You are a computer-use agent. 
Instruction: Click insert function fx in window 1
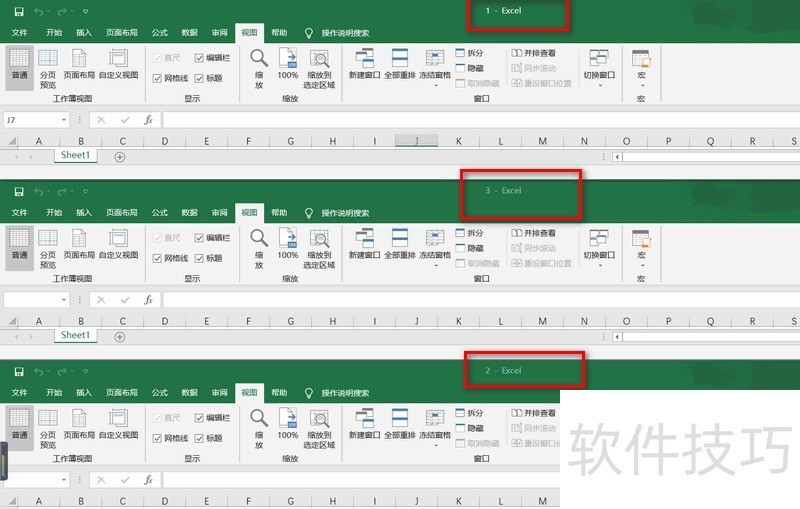tap(148, 120)
